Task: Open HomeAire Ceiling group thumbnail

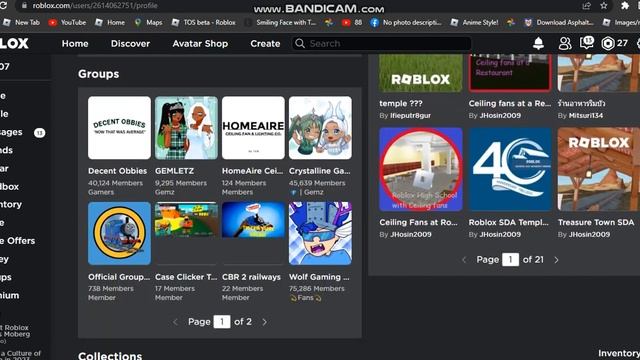Action: click(x=253, y=128)
